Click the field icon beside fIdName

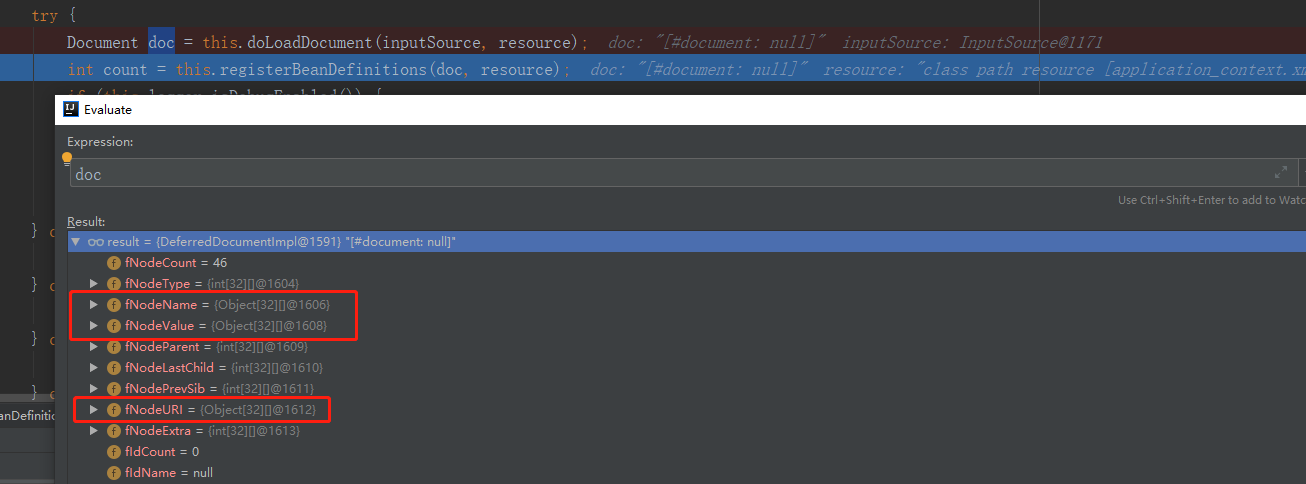pos(114,472)
